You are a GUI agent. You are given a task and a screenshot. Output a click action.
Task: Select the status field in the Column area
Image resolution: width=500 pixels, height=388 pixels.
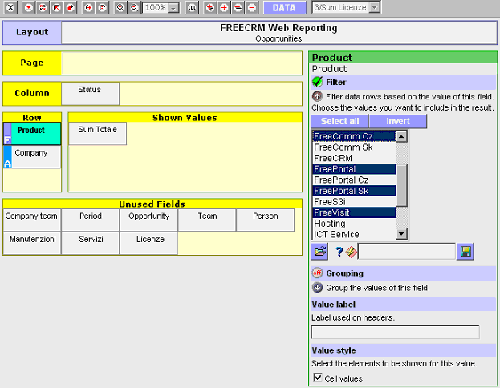click(x=90, y=94)
